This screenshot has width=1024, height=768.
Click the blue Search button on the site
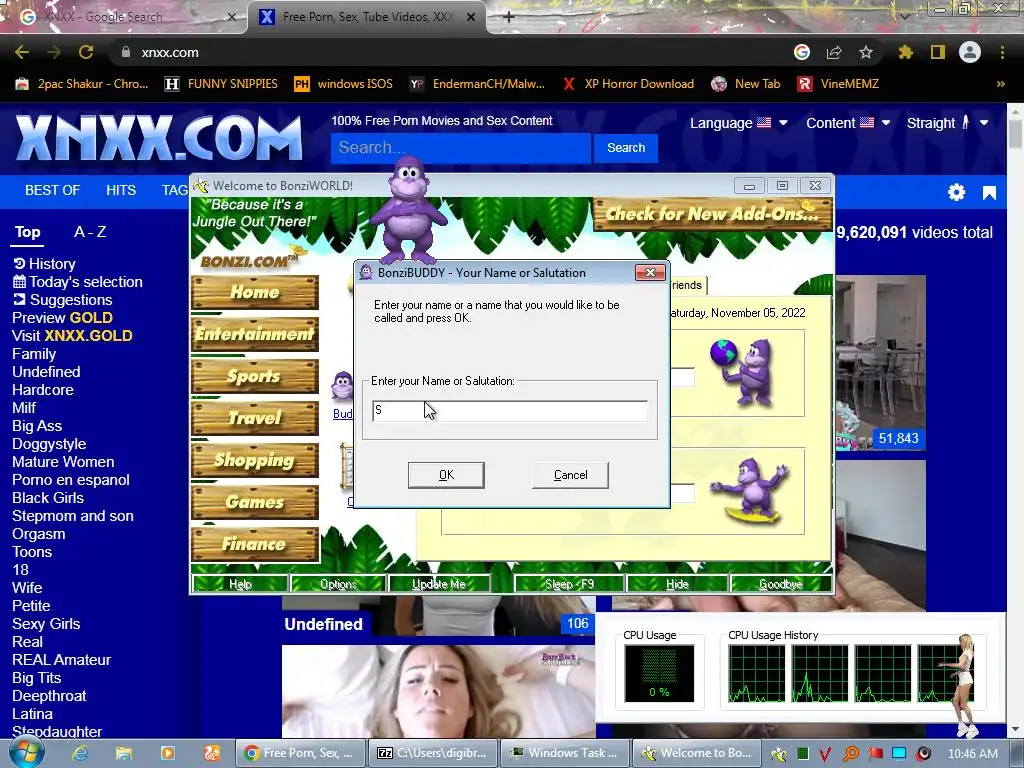[x=626, y=148]
